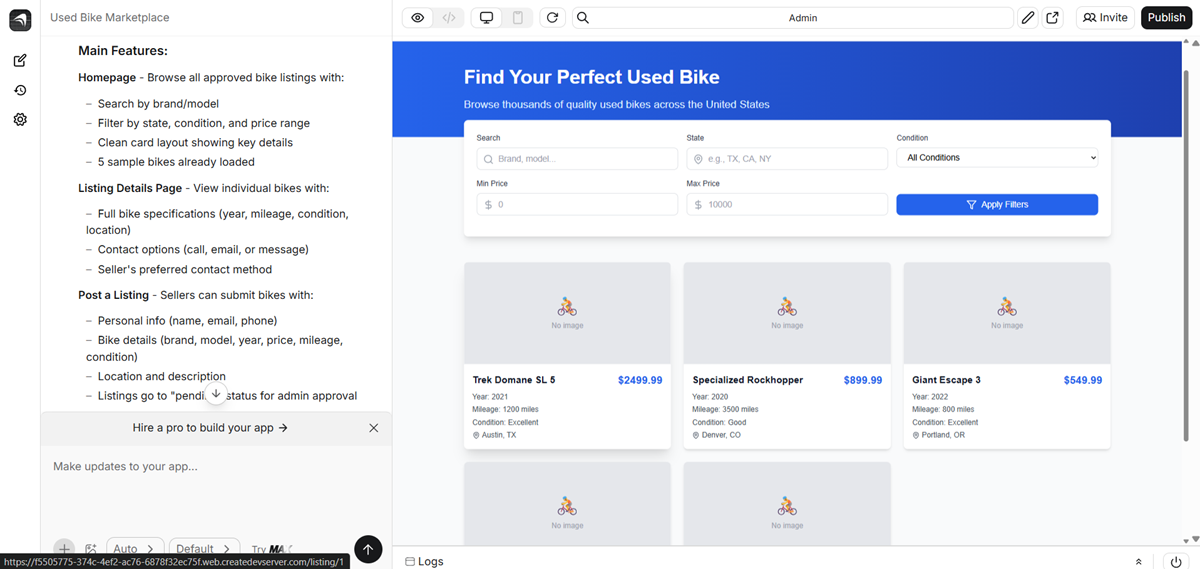Send message with the up-arrow button

pyautogui.click(x=368, y=549)
